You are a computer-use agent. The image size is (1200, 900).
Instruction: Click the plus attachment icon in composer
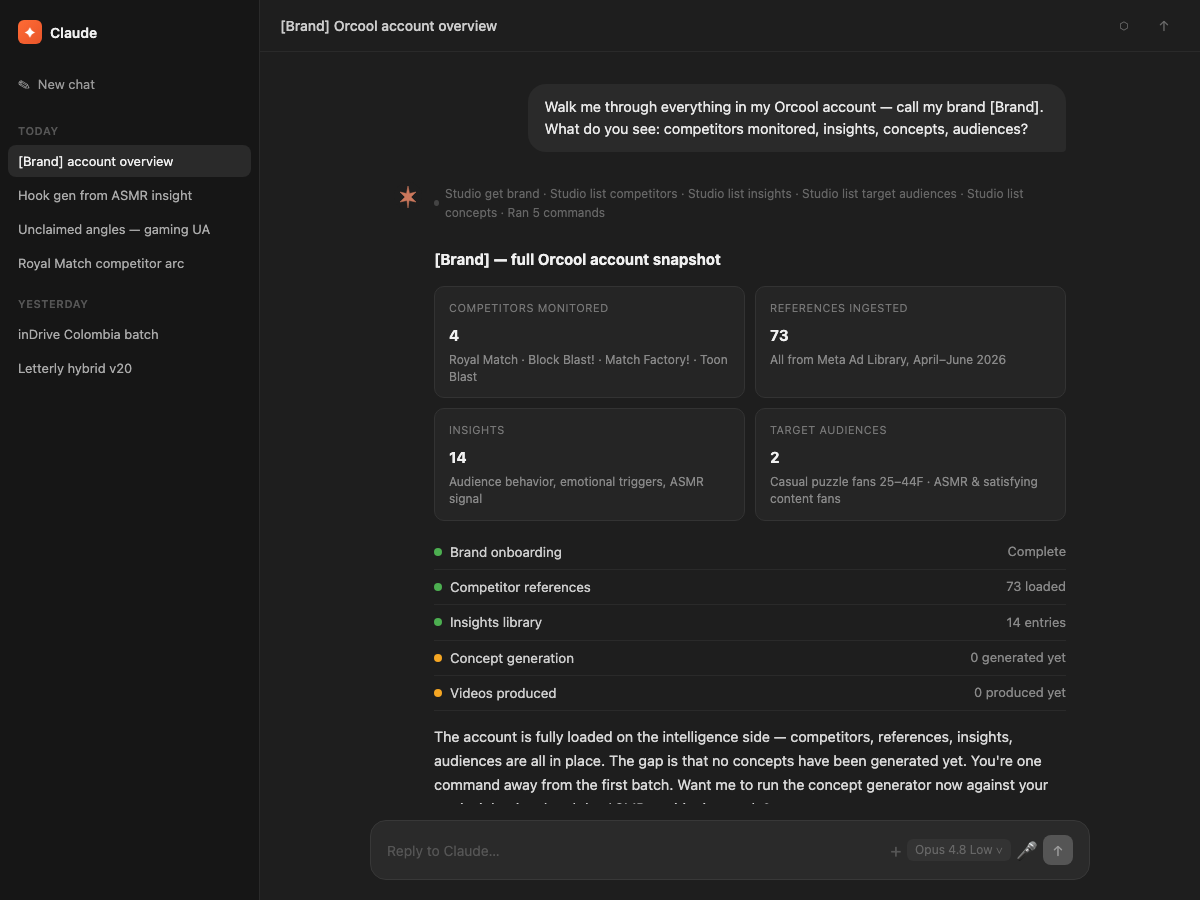(x=895, y=851)
